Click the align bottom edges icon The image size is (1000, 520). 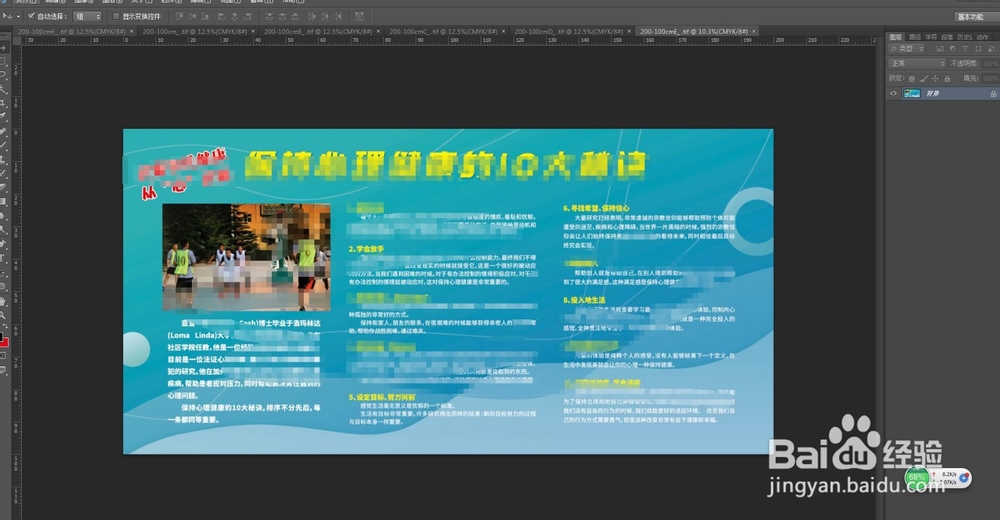[x=205, y=16]
